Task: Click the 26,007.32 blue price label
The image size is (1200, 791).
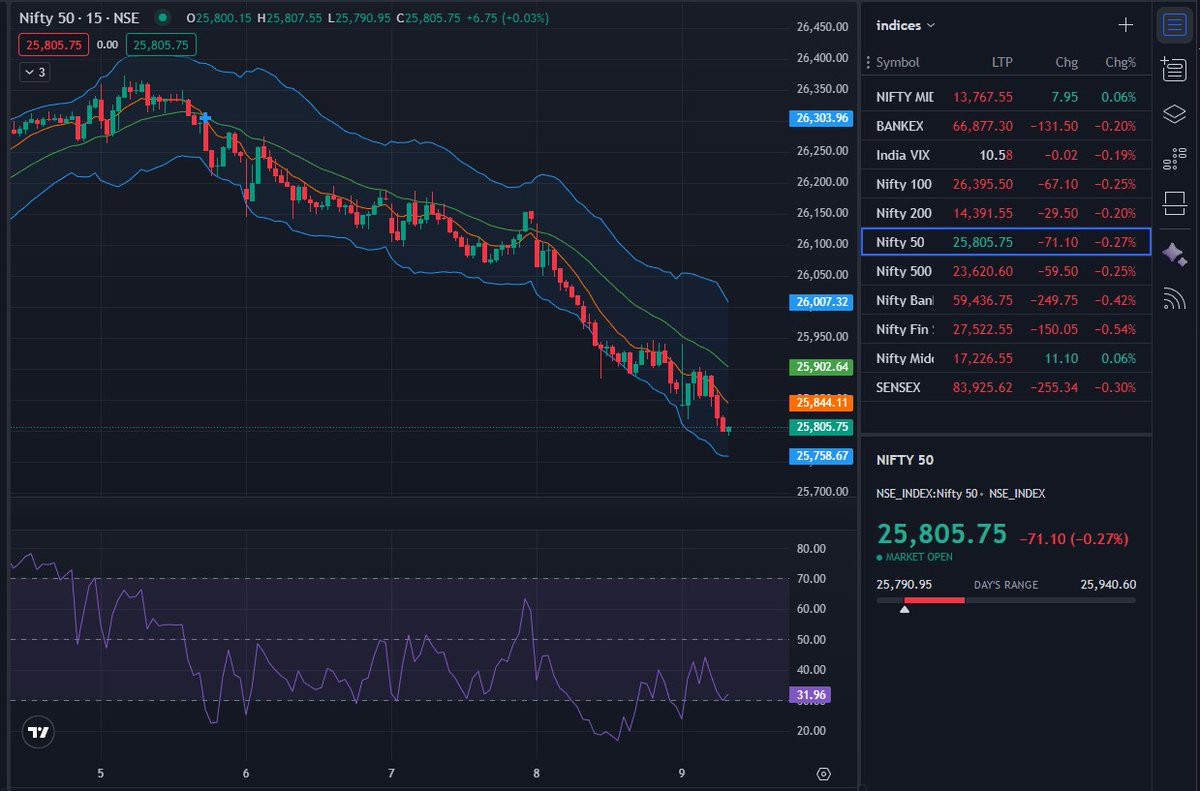Action: click(x=823, y=302)
